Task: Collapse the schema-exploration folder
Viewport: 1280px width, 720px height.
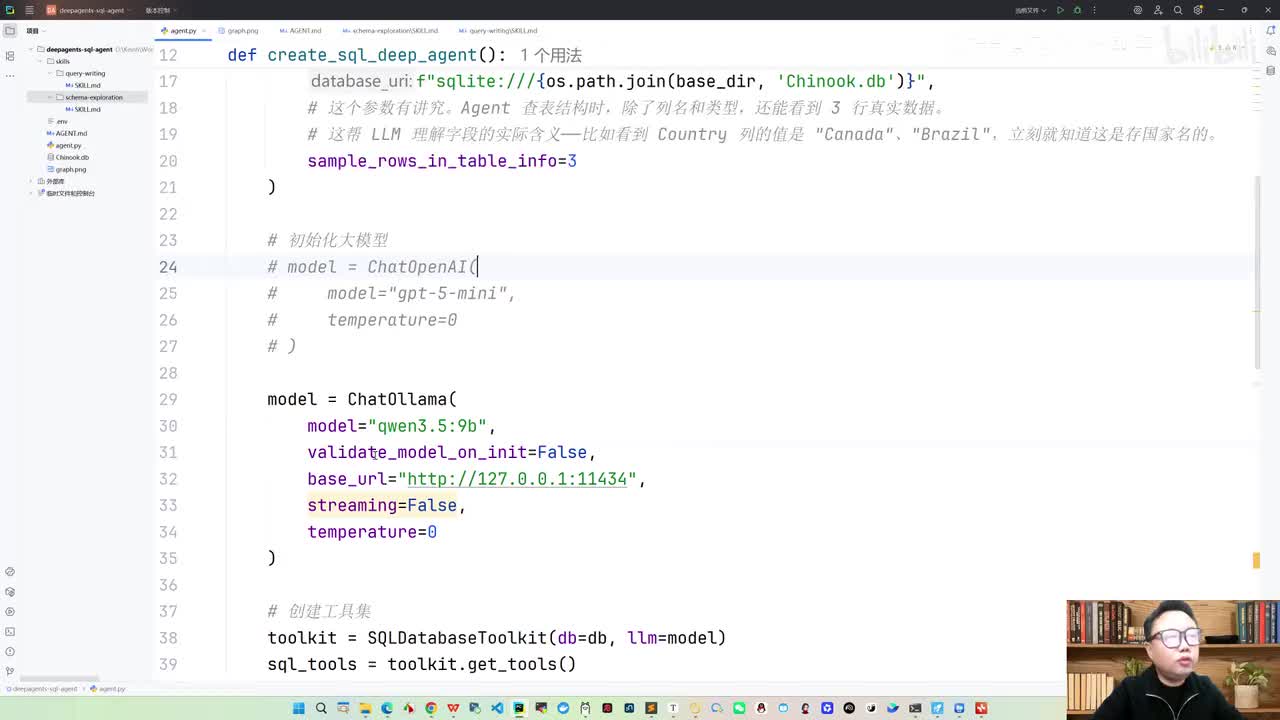Action: (50, 97)
